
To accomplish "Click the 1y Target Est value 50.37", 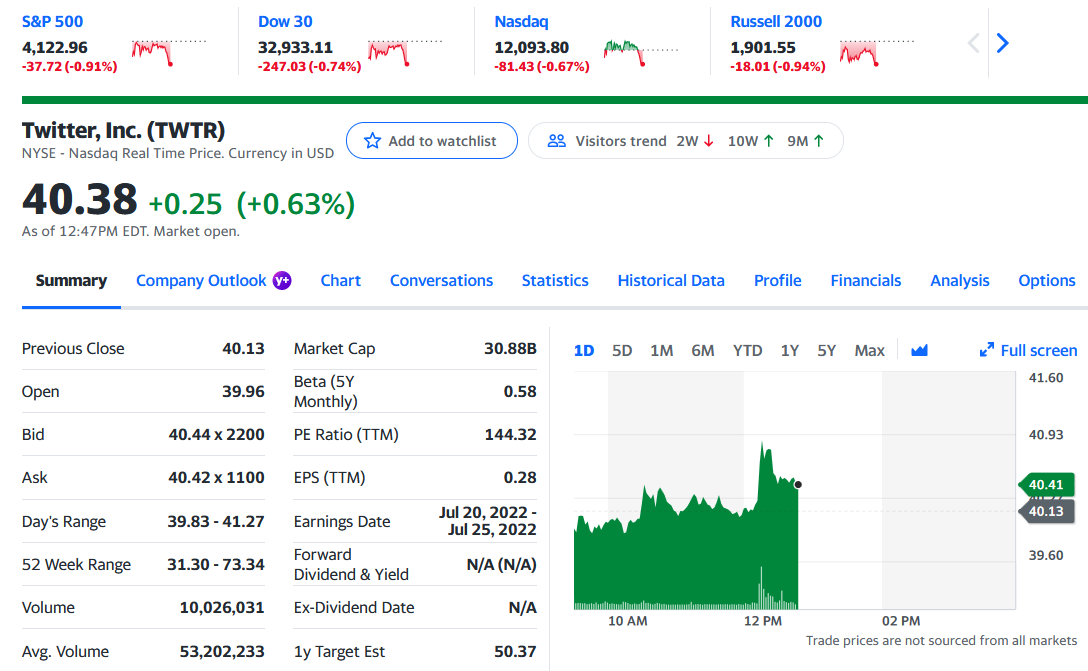I will [515, 652].
